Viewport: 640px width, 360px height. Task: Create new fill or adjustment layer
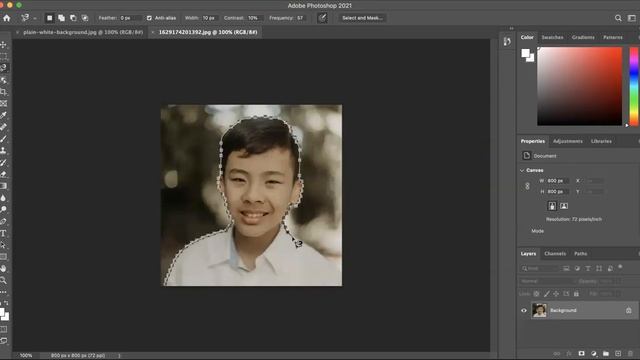(593, 353)
